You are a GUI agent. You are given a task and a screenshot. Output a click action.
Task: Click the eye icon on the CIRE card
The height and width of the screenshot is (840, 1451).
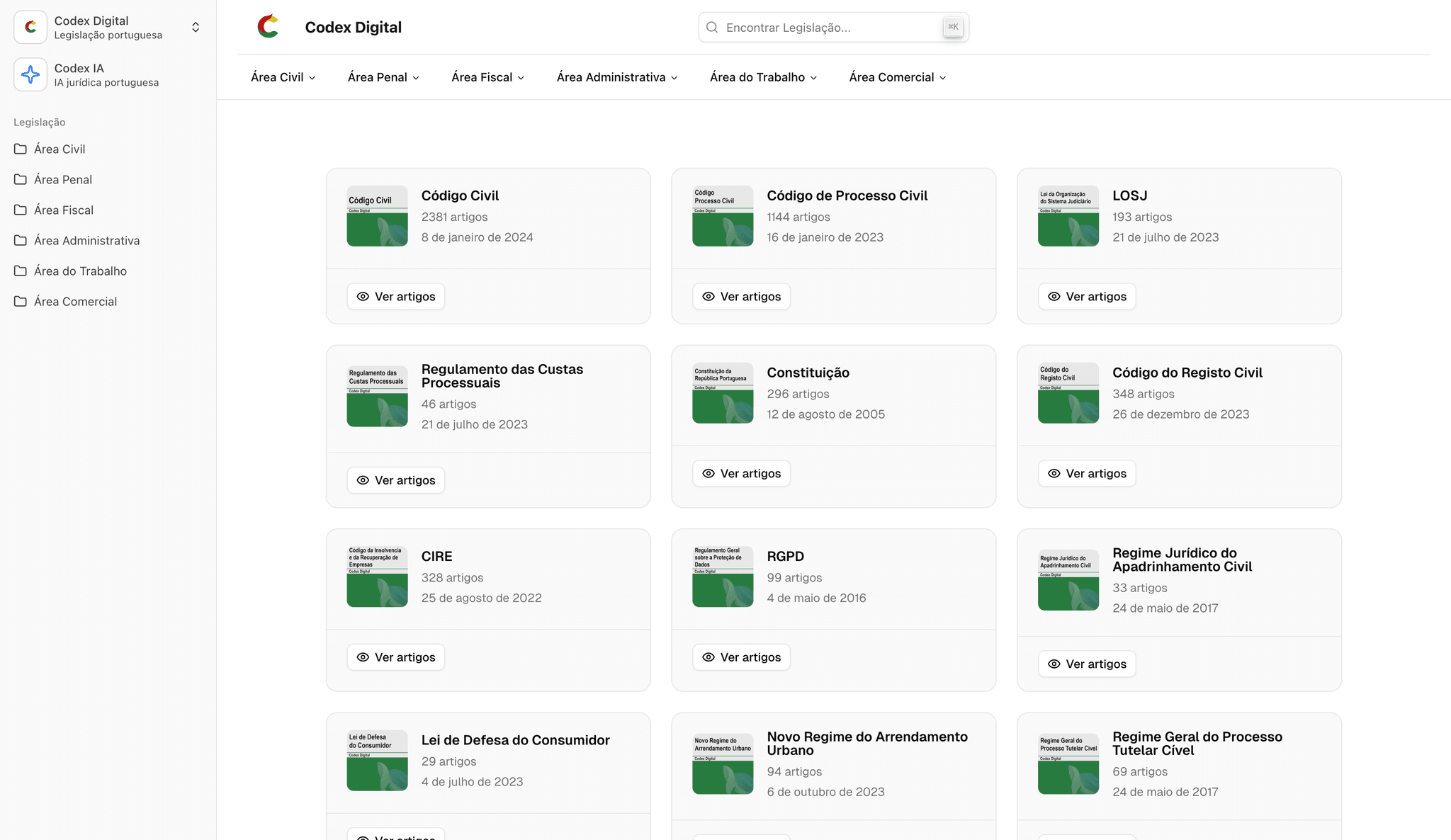[363, 657]
